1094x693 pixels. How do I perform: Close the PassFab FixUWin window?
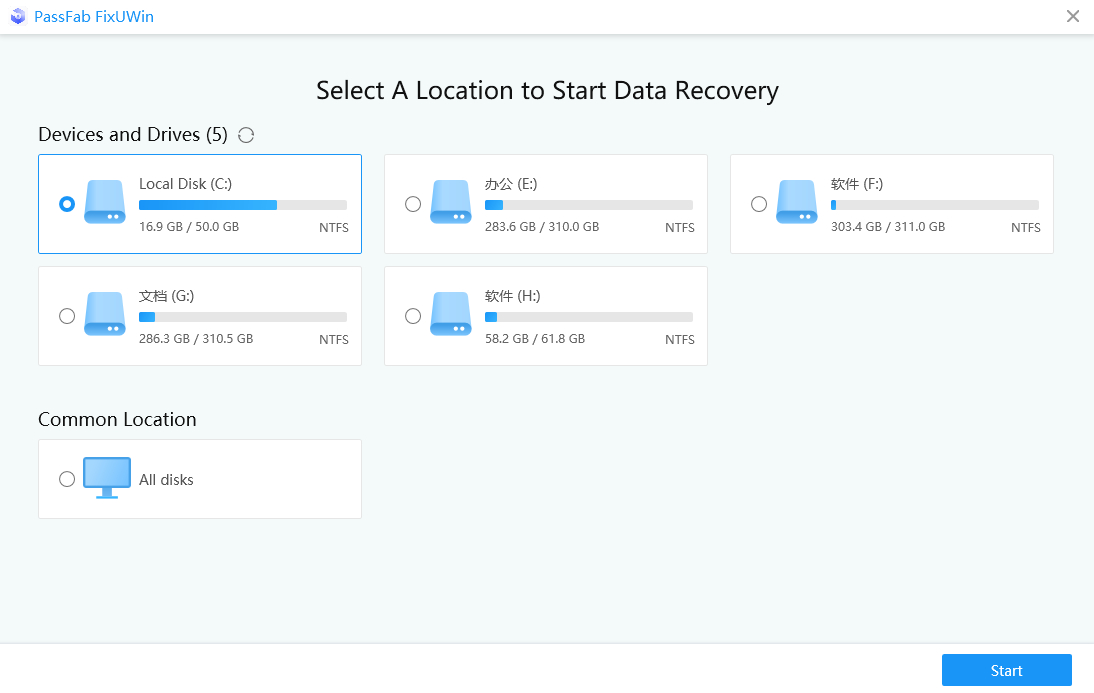coord(1072,17)
